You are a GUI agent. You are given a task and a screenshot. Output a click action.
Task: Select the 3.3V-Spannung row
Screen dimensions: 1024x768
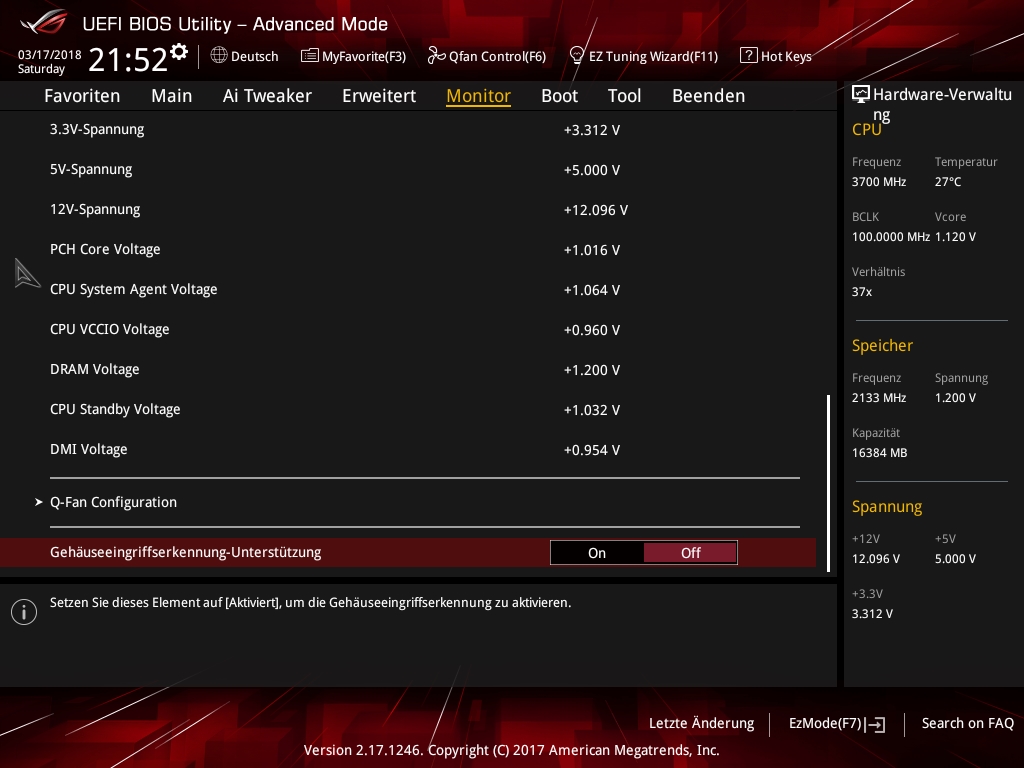click(x=408, y=129)
